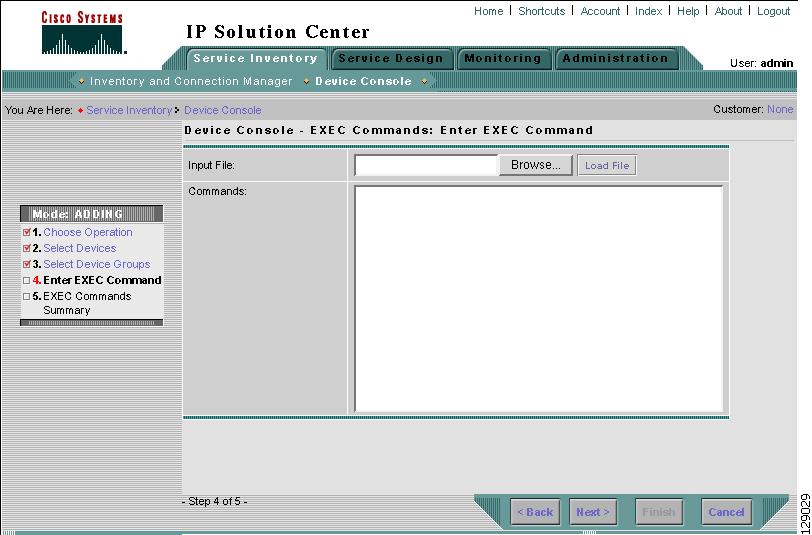
Task: Select Device Console in the submenu bar
Action: pyautogui.click(x=364, y=81)
